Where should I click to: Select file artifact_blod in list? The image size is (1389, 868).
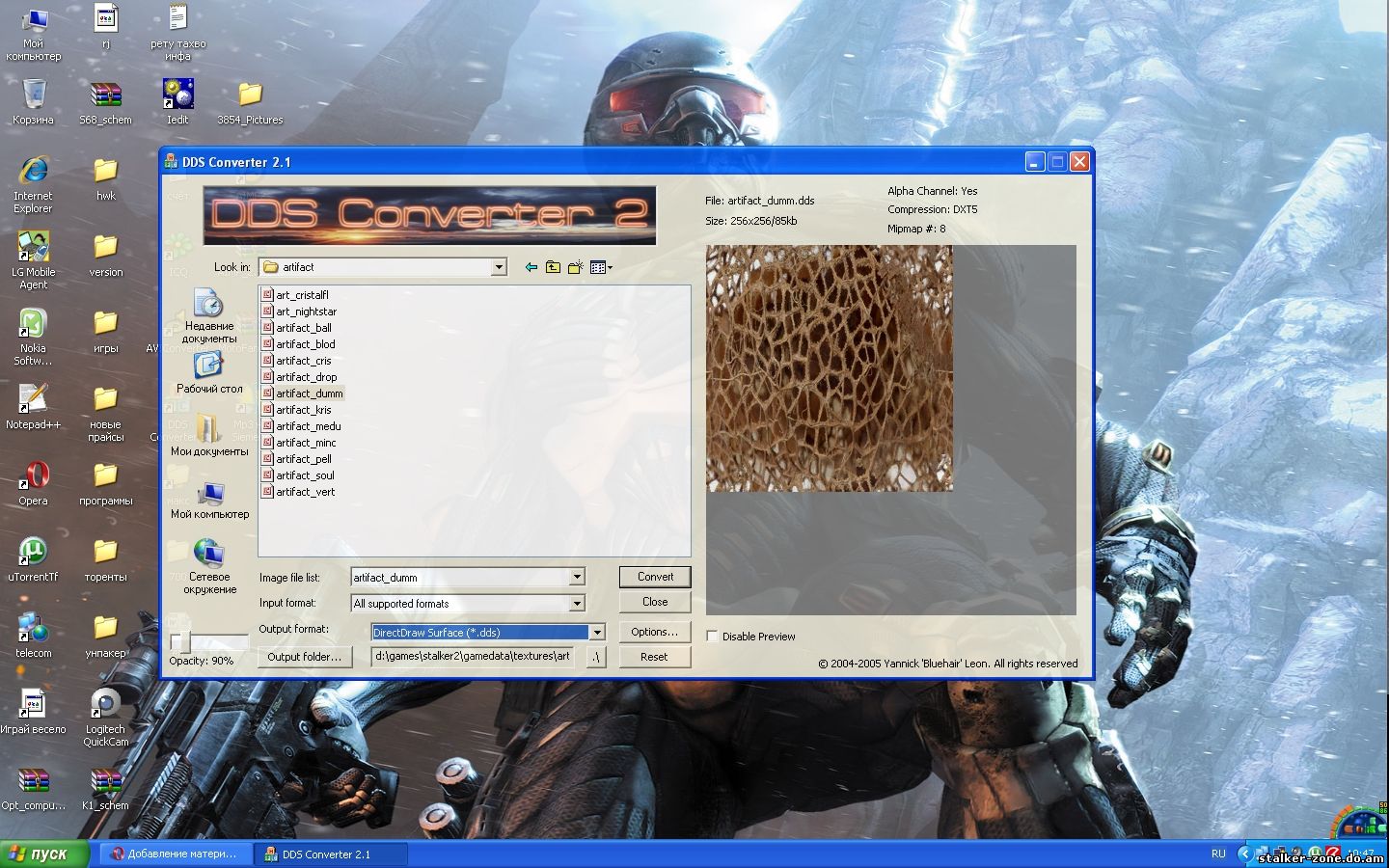point(298,344)
